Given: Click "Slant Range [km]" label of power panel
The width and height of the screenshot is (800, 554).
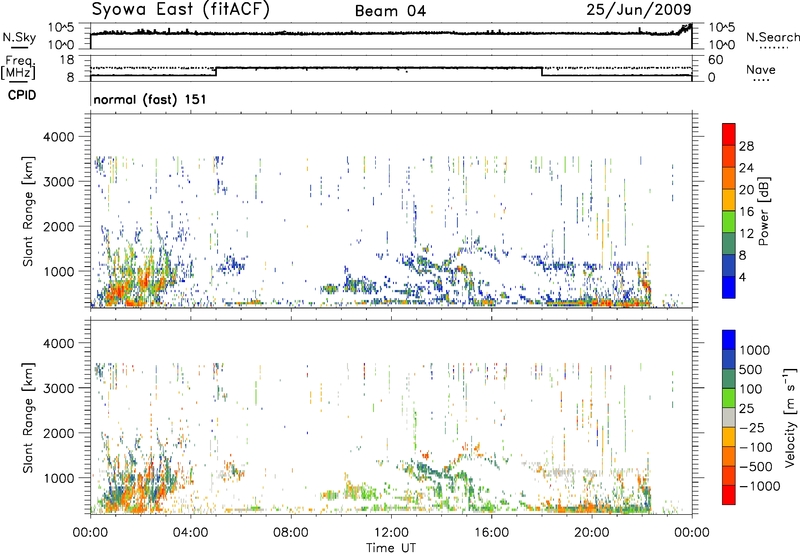Looking at the screenshot, I should pos(28,211).
